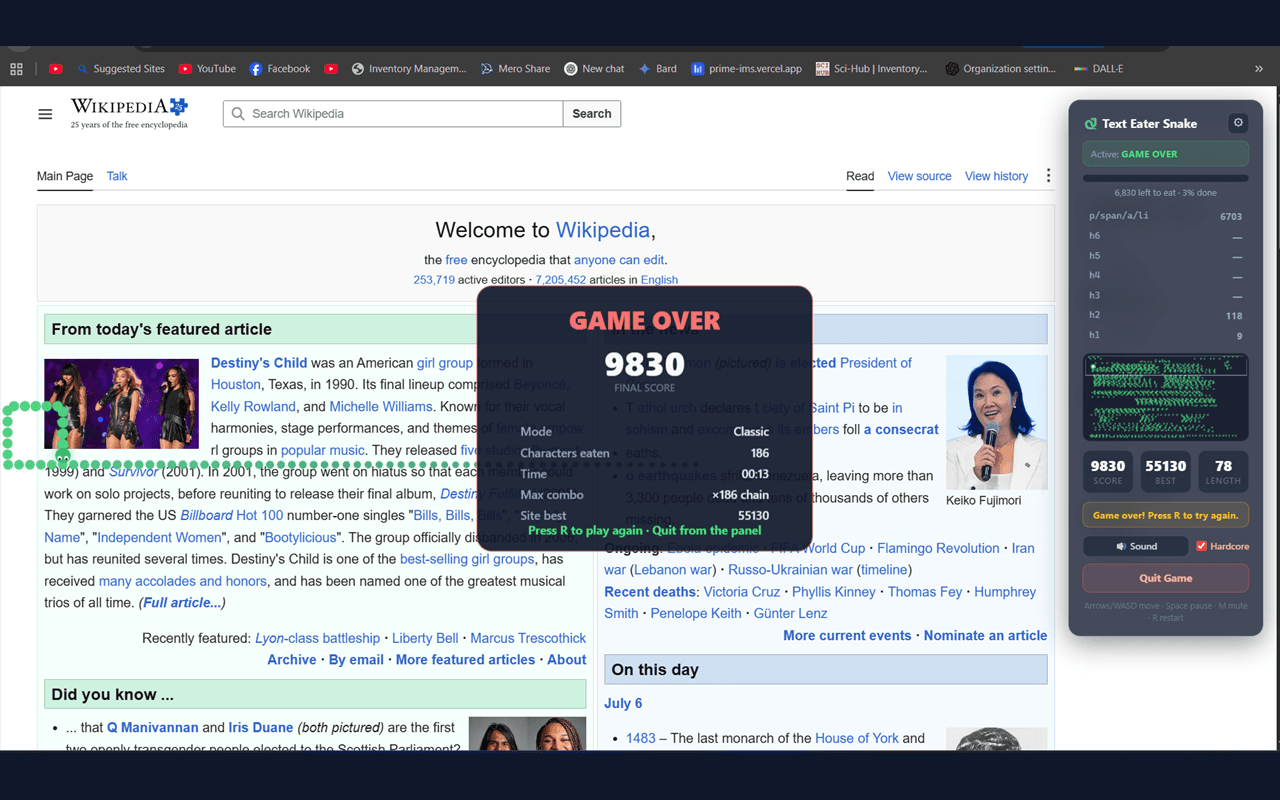Screen dimensions: 1280x800
Task: Open the Facebook bookmark
Action: click(x=280, y=69)
